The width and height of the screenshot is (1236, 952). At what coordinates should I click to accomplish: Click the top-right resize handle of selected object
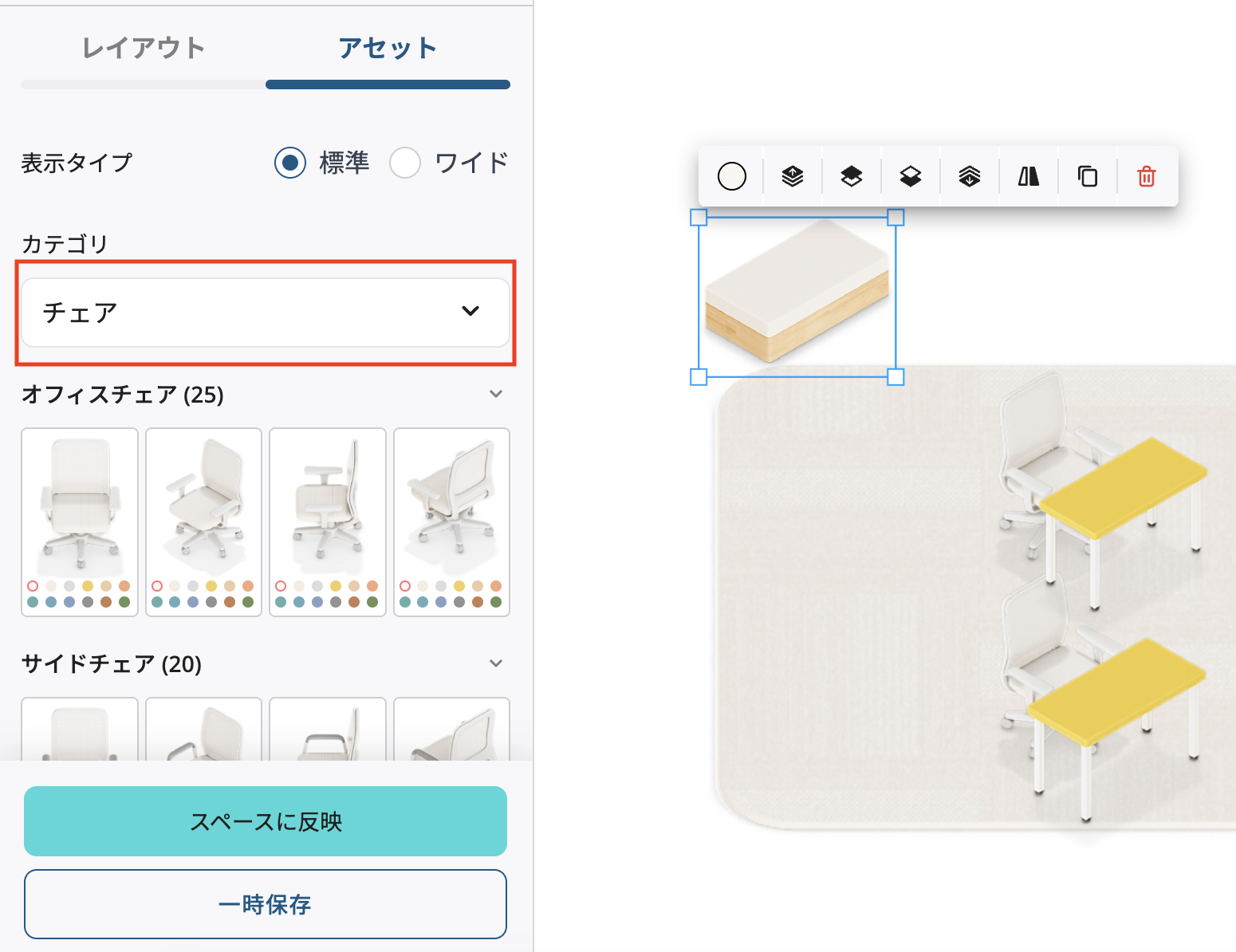896,217
